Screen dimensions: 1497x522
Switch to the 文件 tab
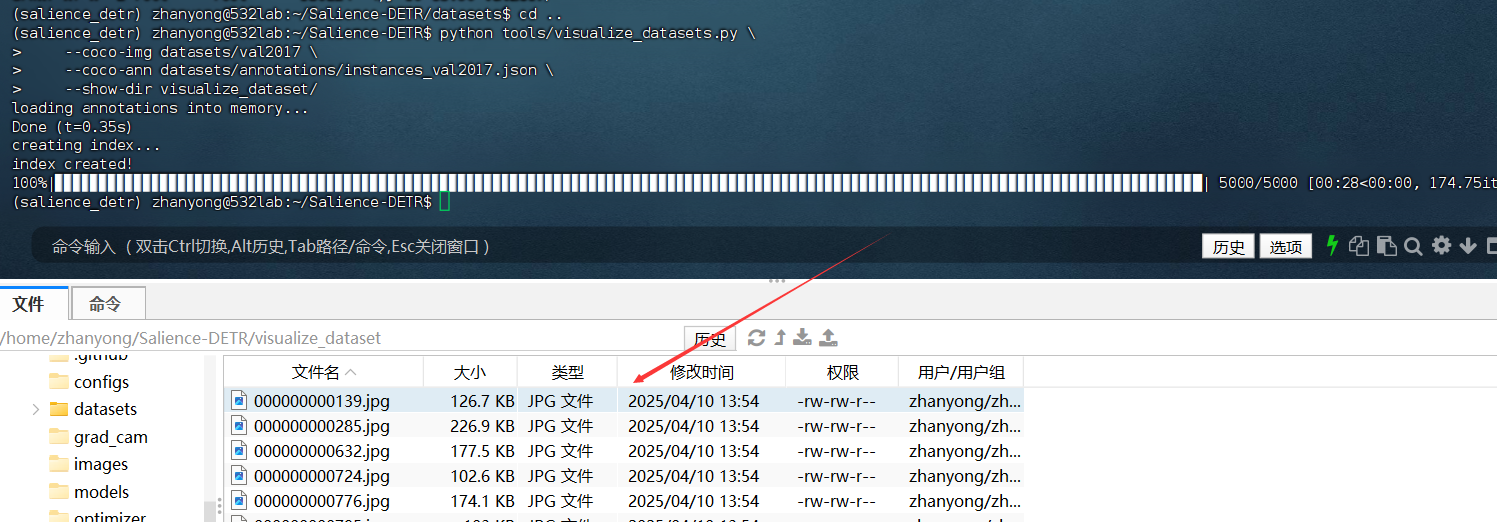click(34, 303)
